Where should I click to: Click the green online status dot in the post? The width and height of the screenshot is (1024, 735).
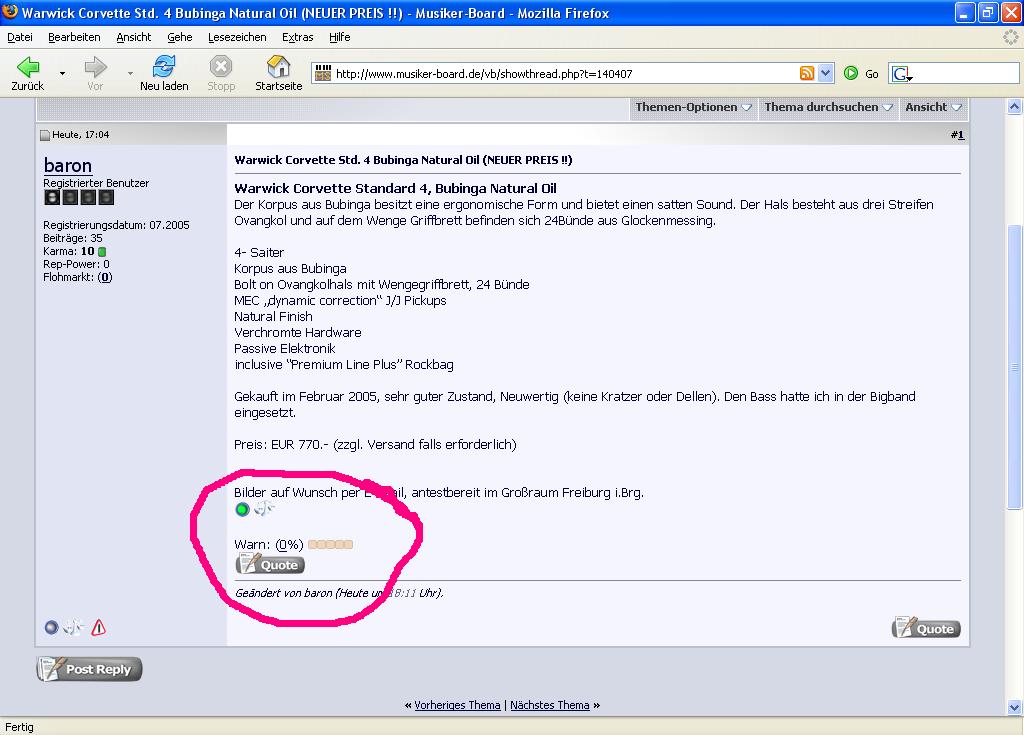point(242,509)
